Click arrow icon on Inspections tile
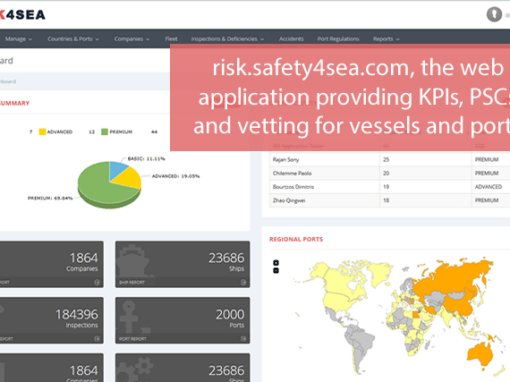 pos(97,339)
